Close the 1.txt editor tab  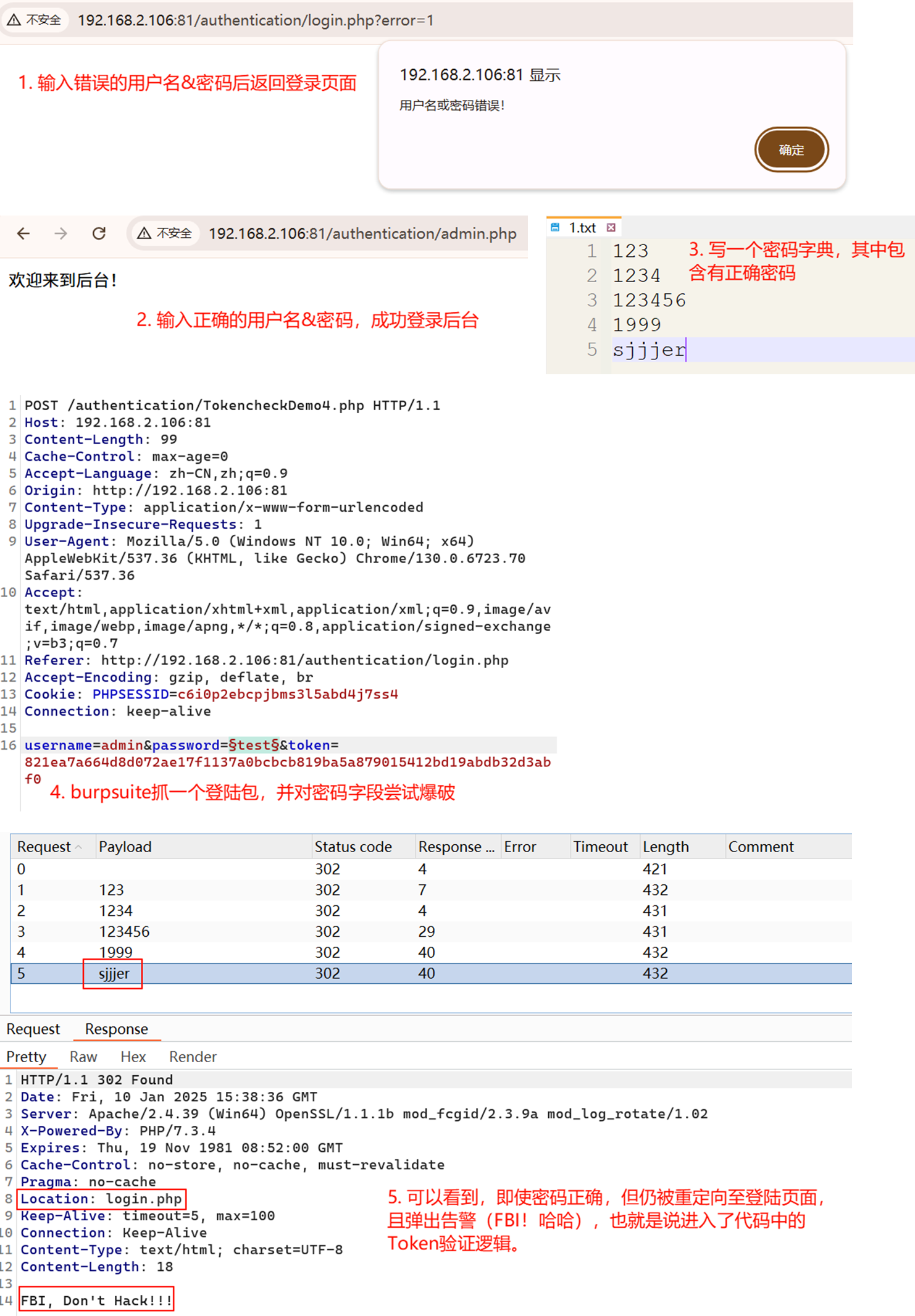coord(611,228)
